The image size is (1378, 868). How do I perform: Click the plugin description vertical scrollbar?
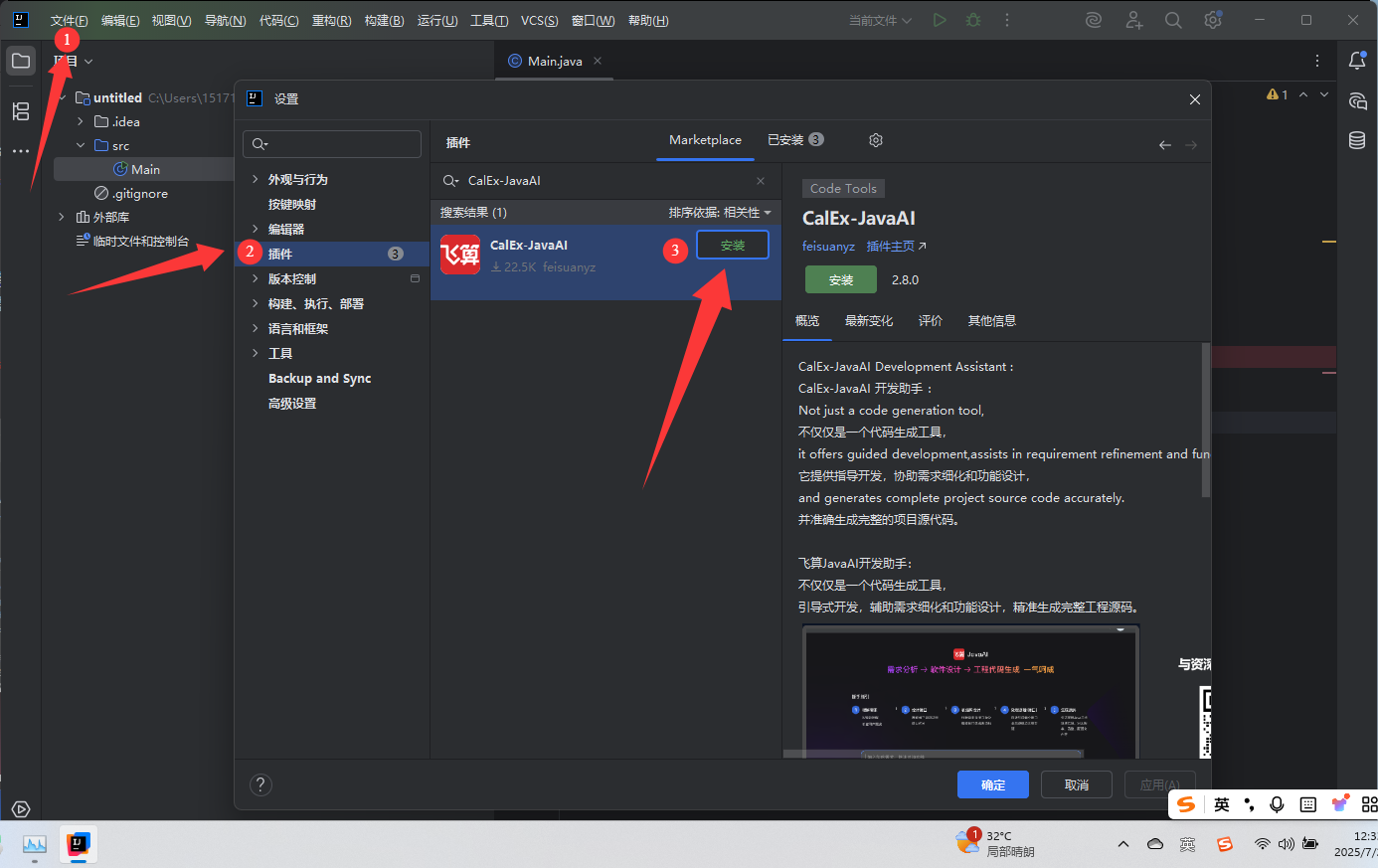coord(1206,420)
